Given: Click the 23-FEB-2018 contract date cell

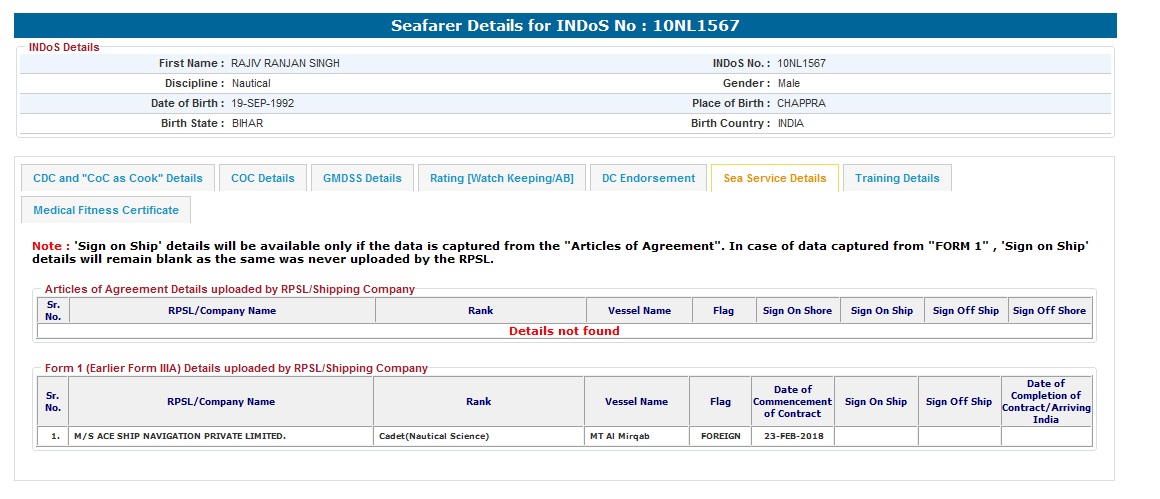Looking at the screenshot, I should pos(792,436).
